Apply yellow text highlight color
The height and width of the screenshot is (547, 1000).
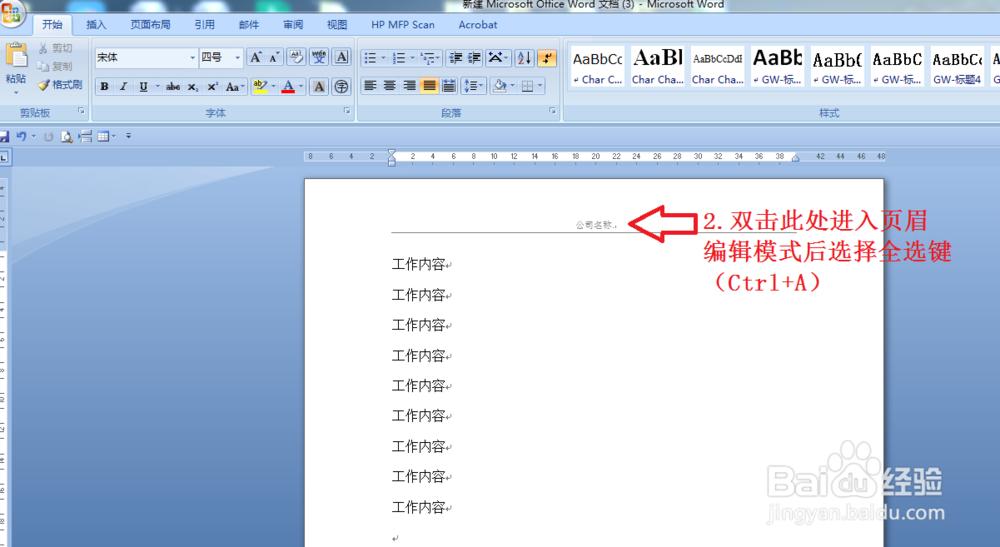(260, 87)
